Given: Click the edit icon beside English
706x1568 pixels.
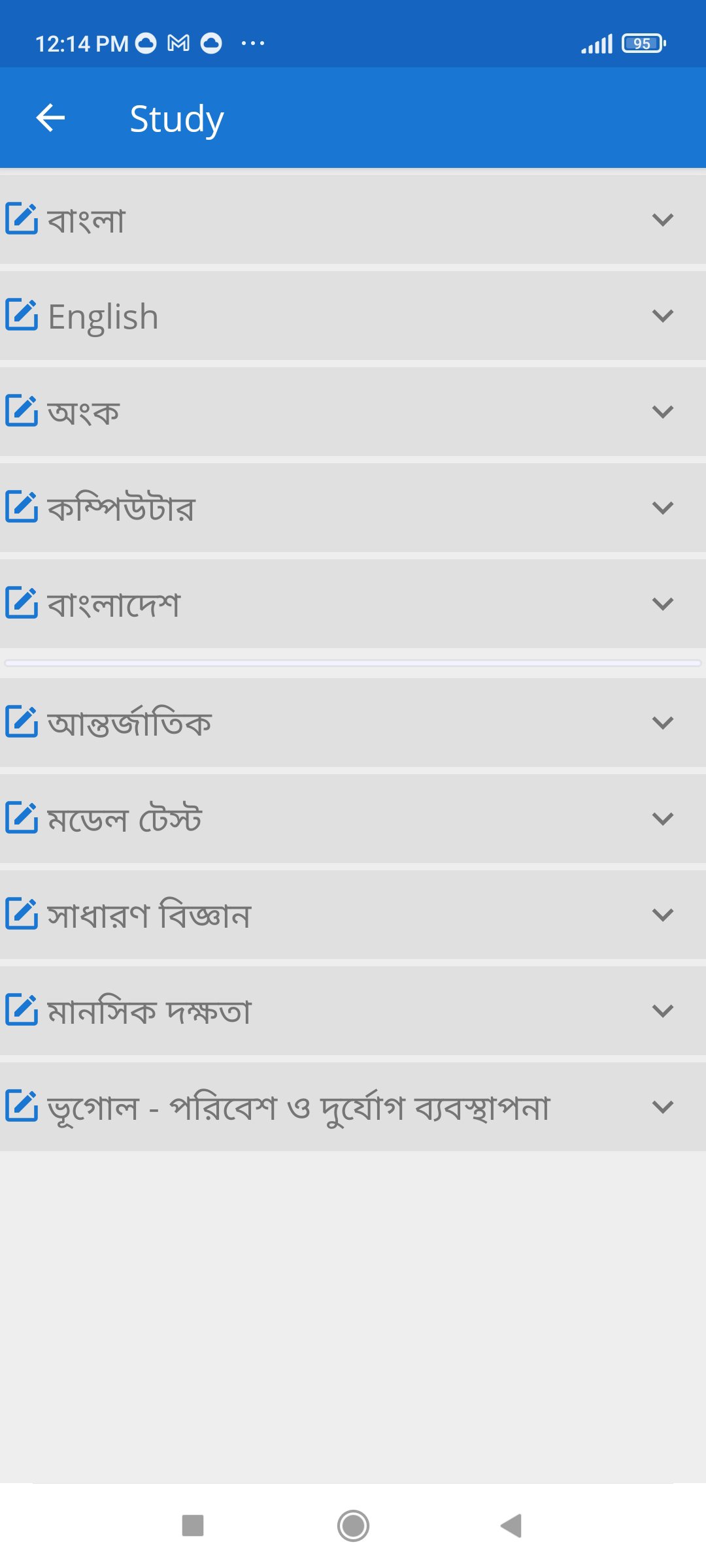Looking at the screenshot, I should pyautogui.click(x=22, y=315).
